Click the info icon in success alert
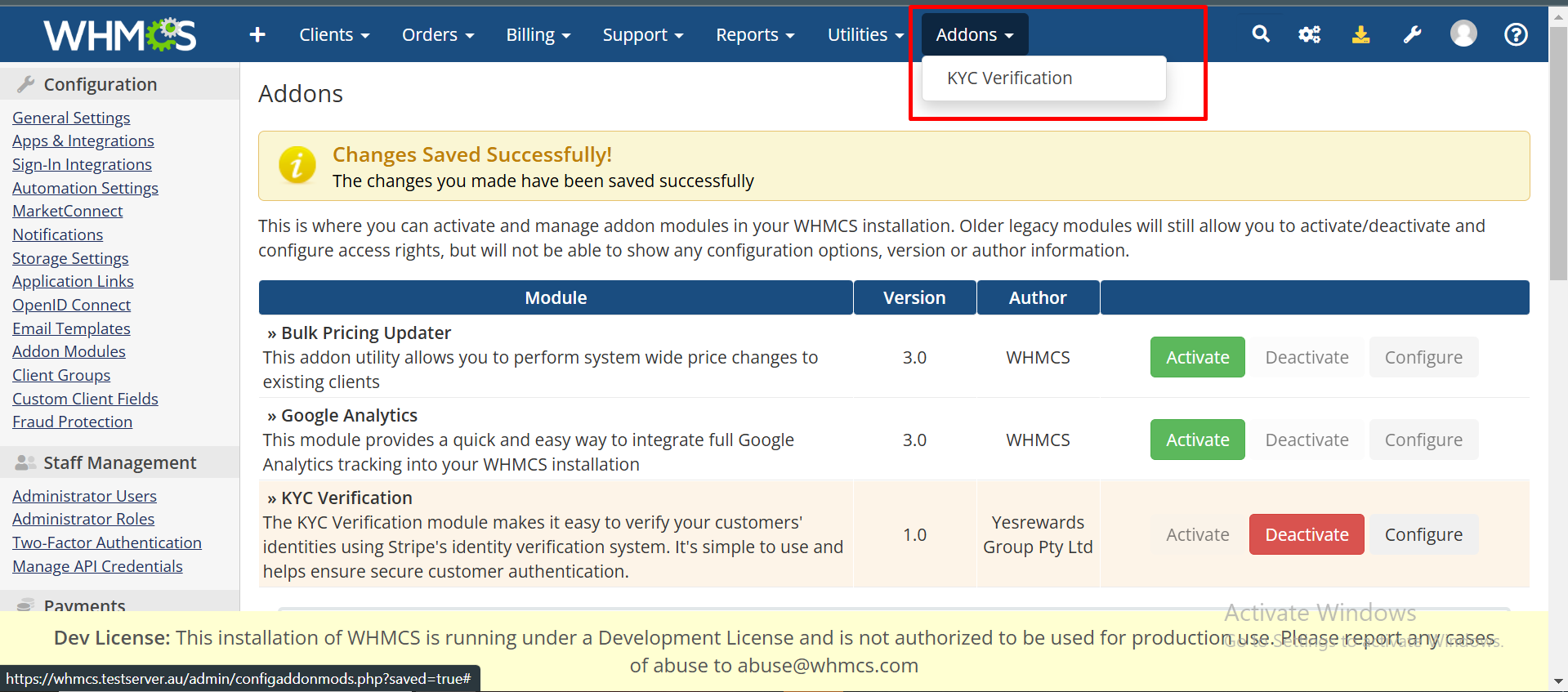1568x692 pixels. (297, 165)
